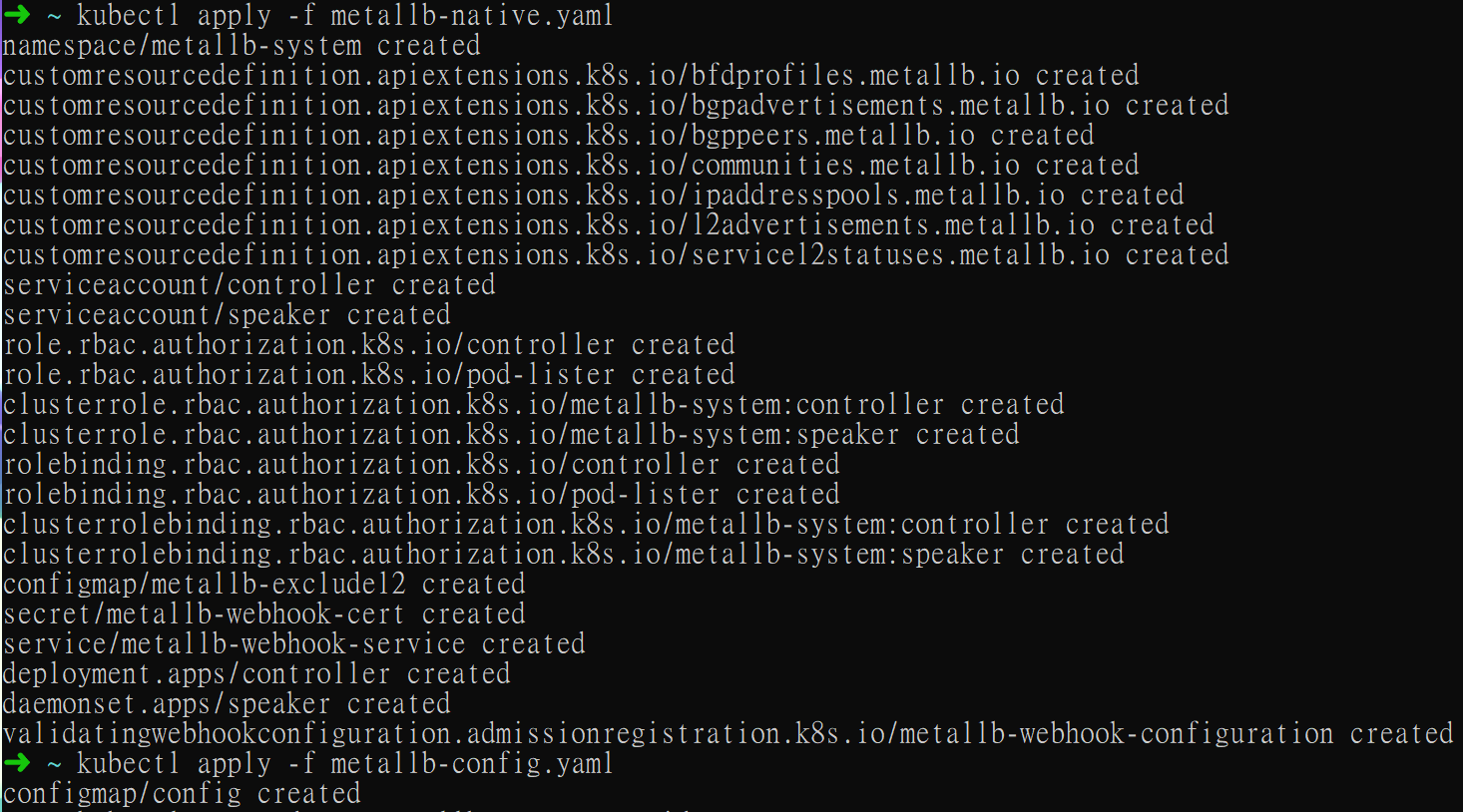Click the bgppeers.metallb.io output line
Image resolution: width=1463 pixels, height=812 pixels.
[x=549, y=135]
